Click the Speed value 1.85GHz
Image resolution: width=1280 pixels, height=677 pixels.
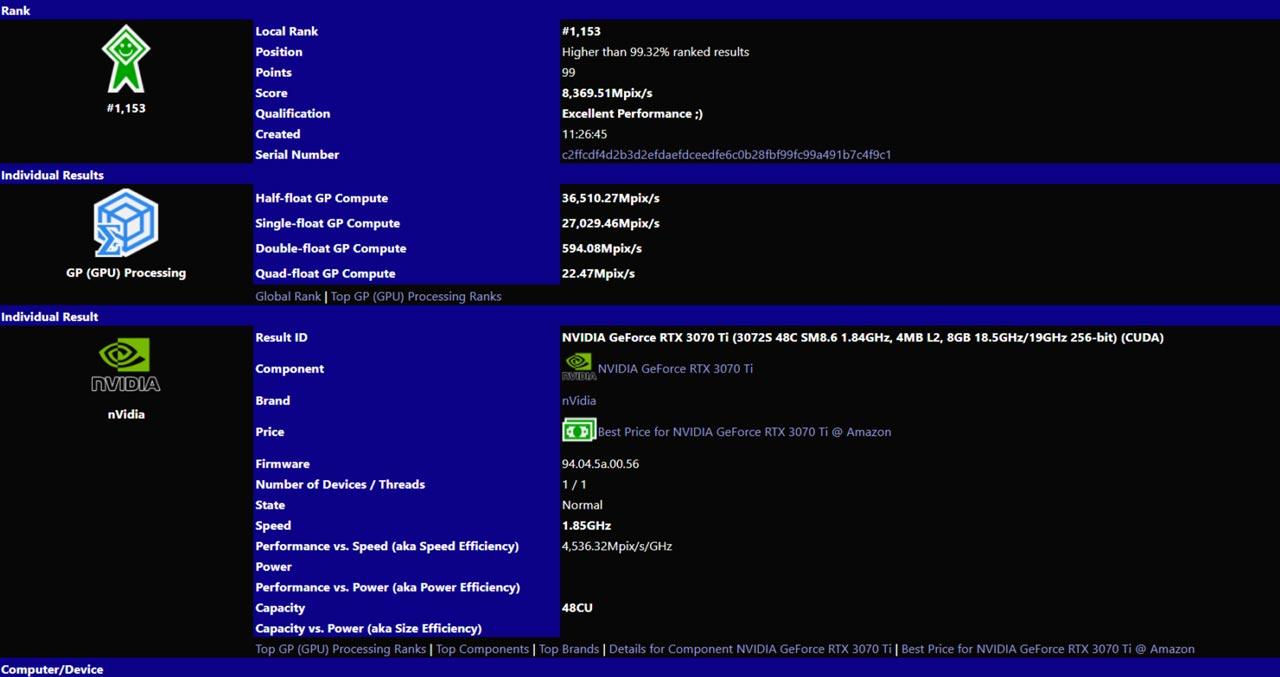586,526
